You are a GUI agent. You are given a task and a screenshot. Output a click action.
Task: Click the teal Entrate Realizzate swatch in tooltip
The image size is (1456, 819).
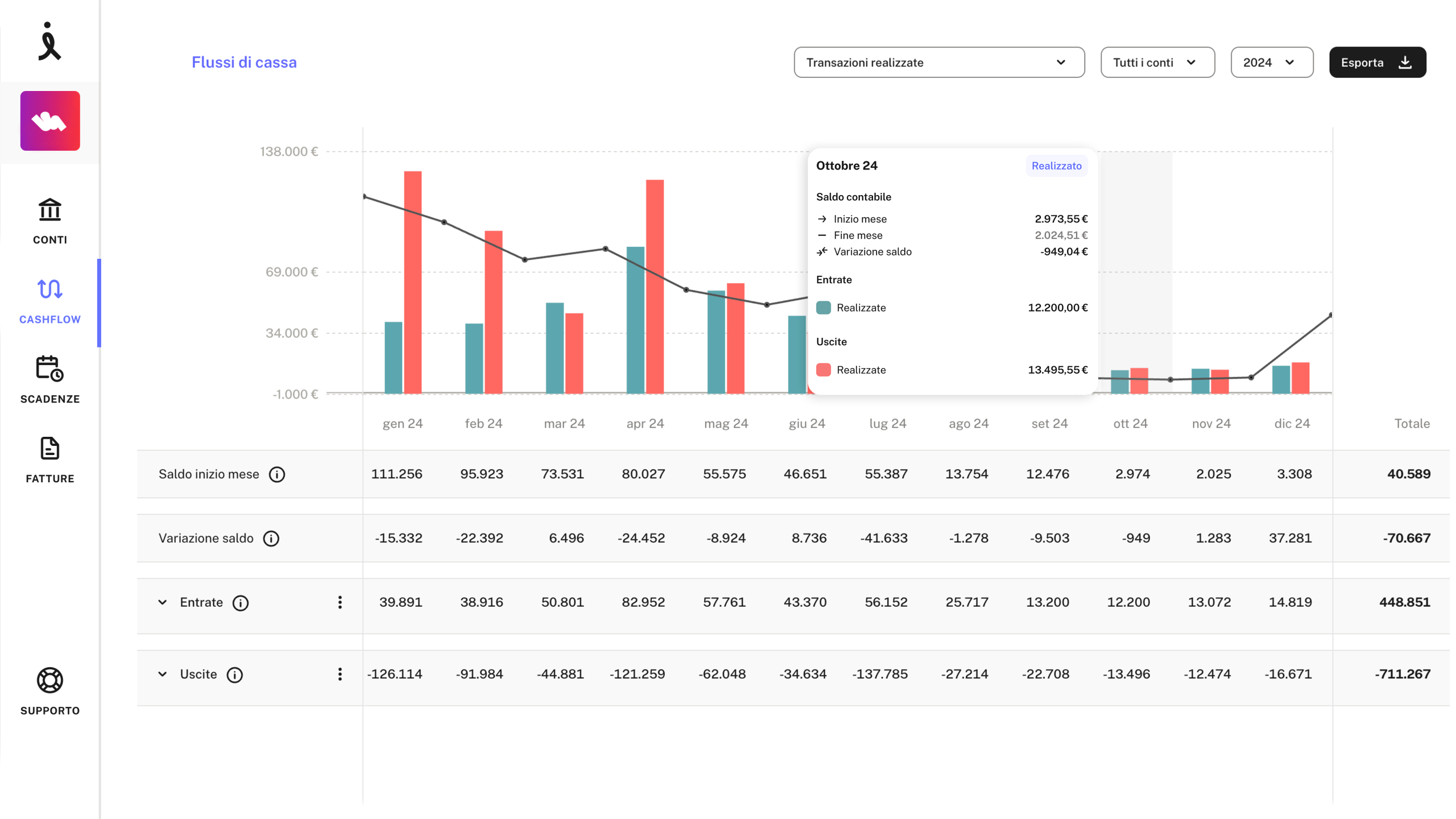[x=824, y=308]
